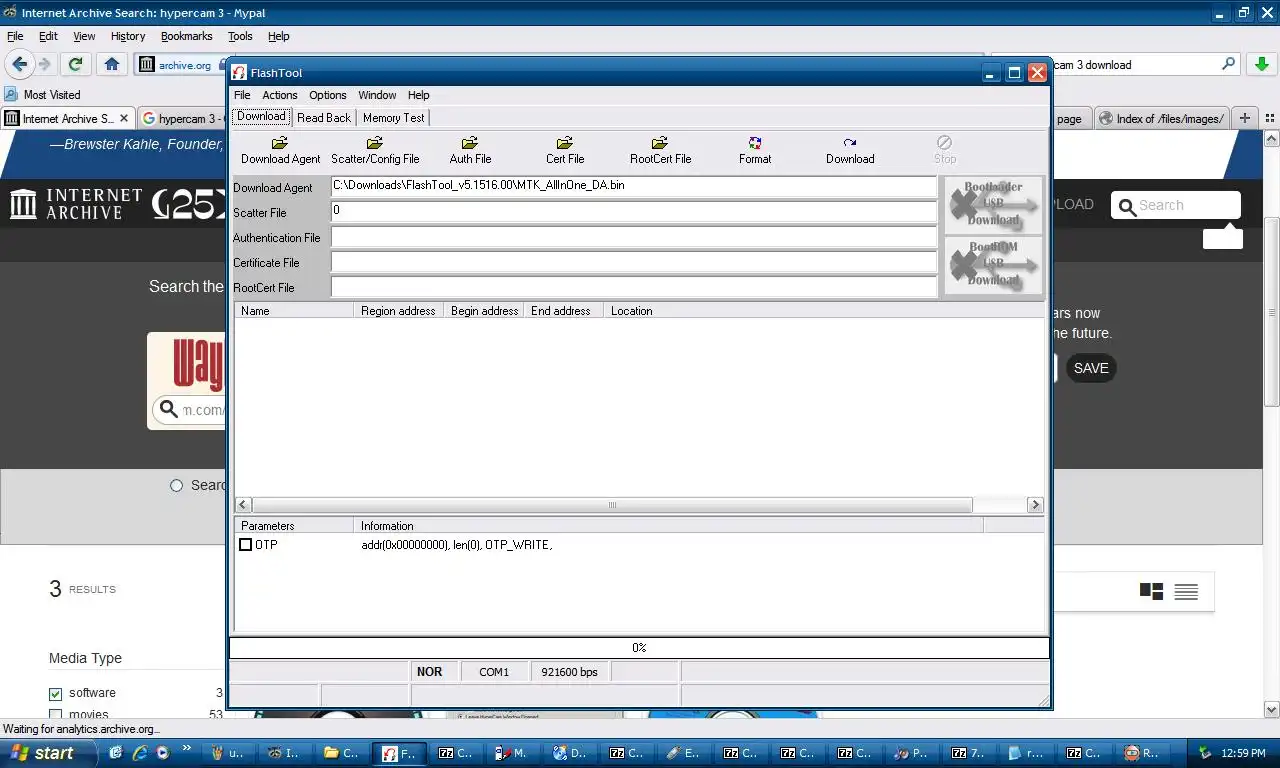Viewport: 1280px width, 768px height.
Task: Open FlashTool Help menu
Action: coord(419,95)
